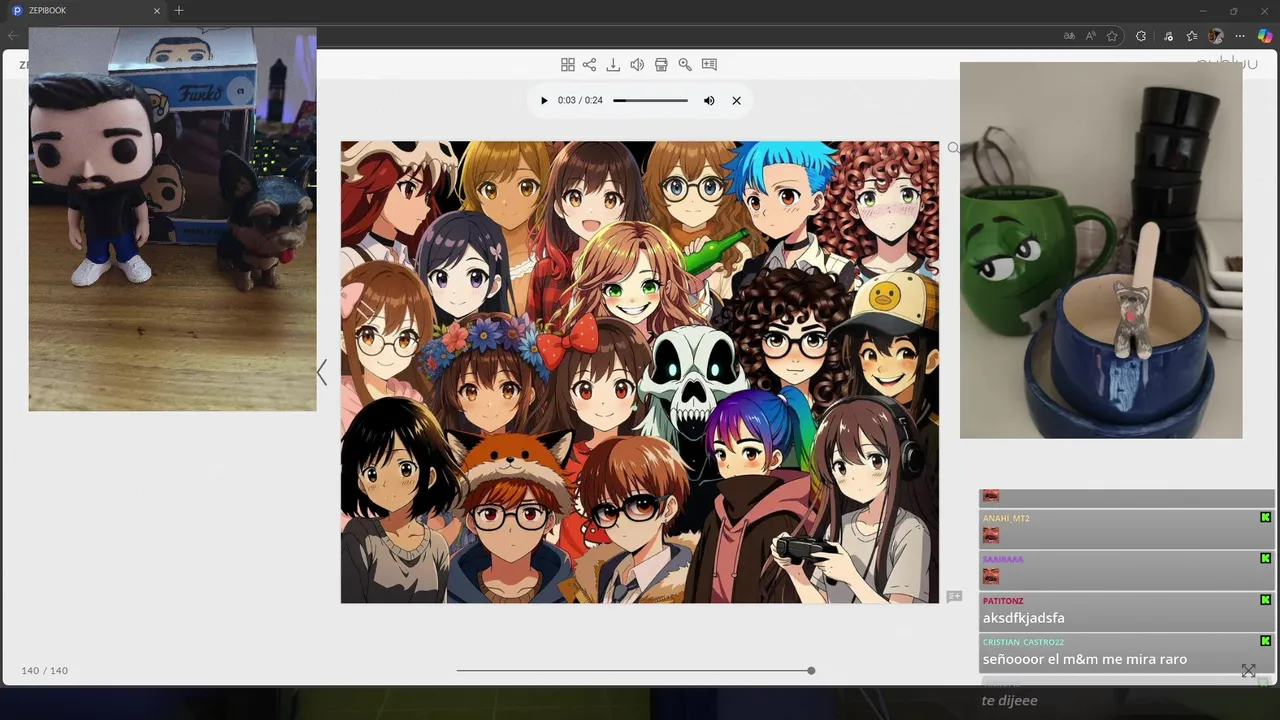
Task: Open the browser extensions puzzle icon
Action: [1141, 36]
